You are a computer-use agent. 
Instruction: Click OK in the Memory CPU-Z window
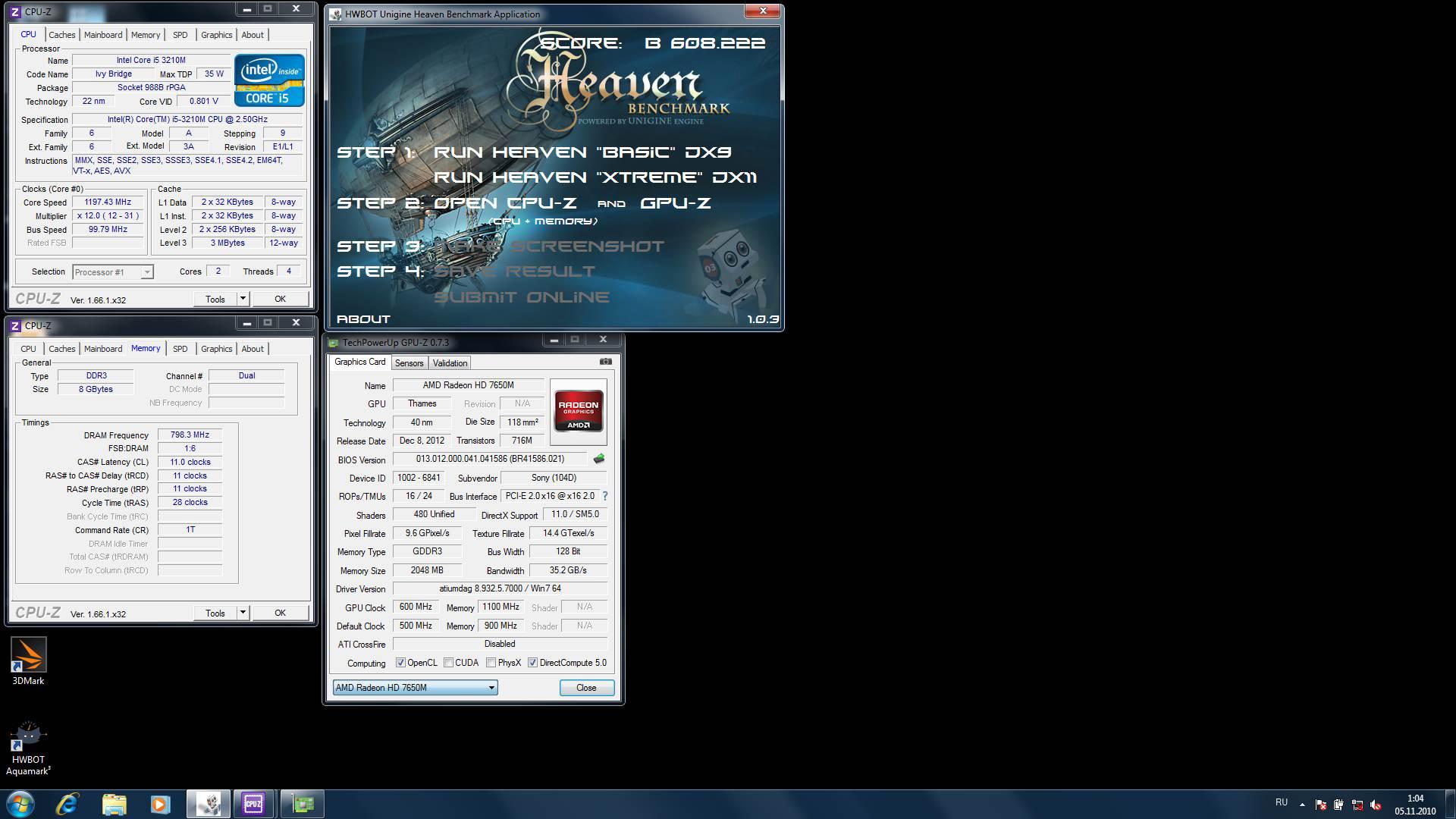(280, 613)
